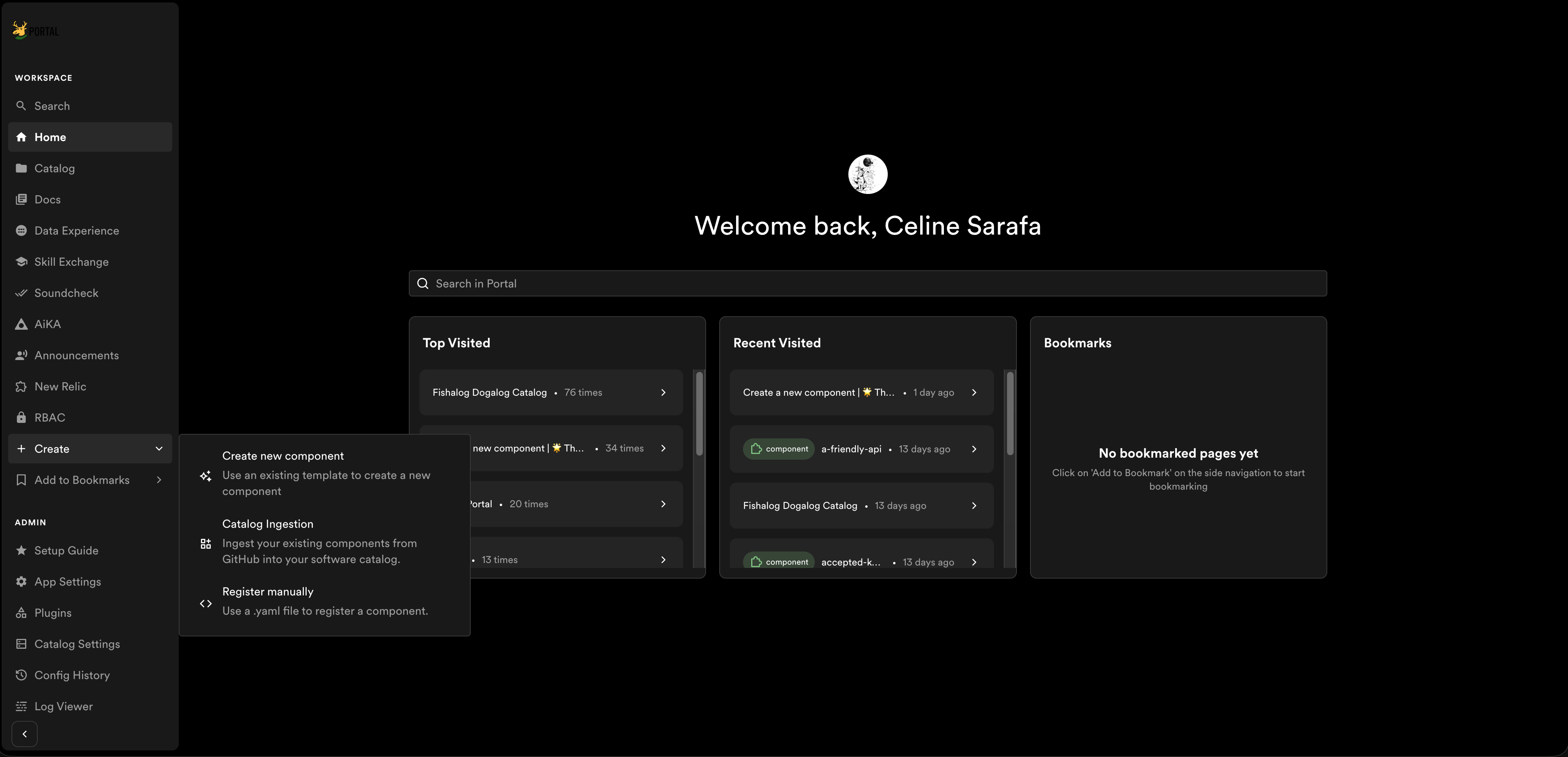
Task: Open Soundcheck from the sidebar
Action: coord(66,293)
